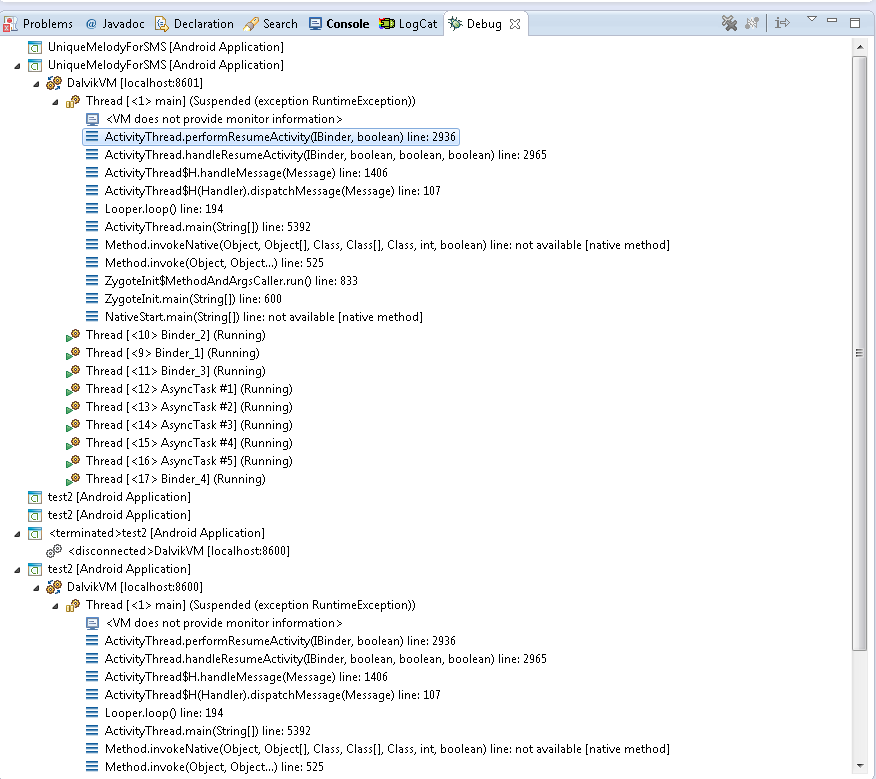Select Looper.loop() line 194 under localhost:8600

click(x=164, y=712)
